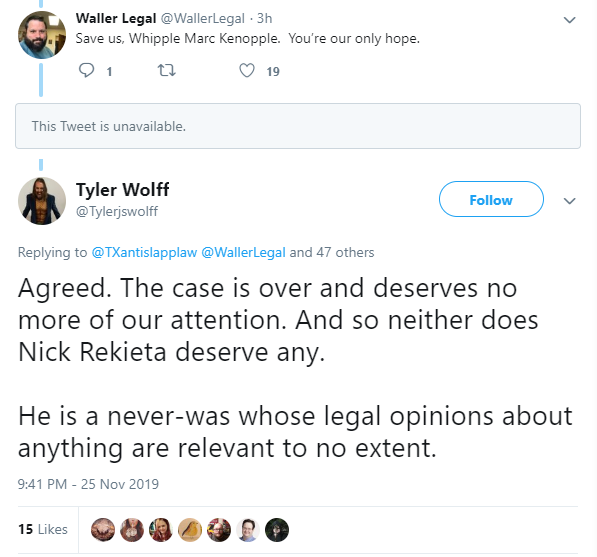Retweet Waller Legal's tweet
Image resolution: width=597 pixels, height=557 pixels.
click(166, 70)
